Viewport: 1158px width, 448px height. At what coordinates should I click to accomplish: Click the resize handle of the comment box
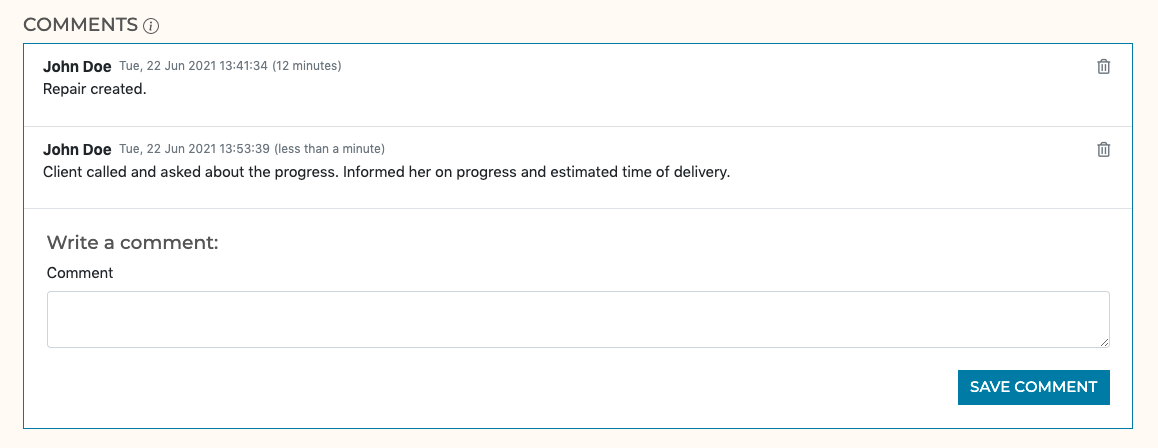(1104, 342)
